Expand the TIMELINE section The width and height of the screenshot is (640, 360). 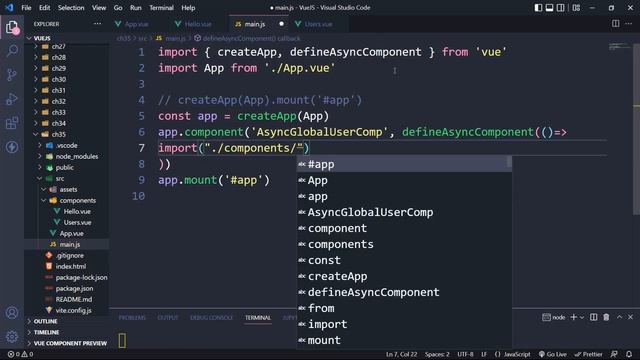click(x=47, y=332)
